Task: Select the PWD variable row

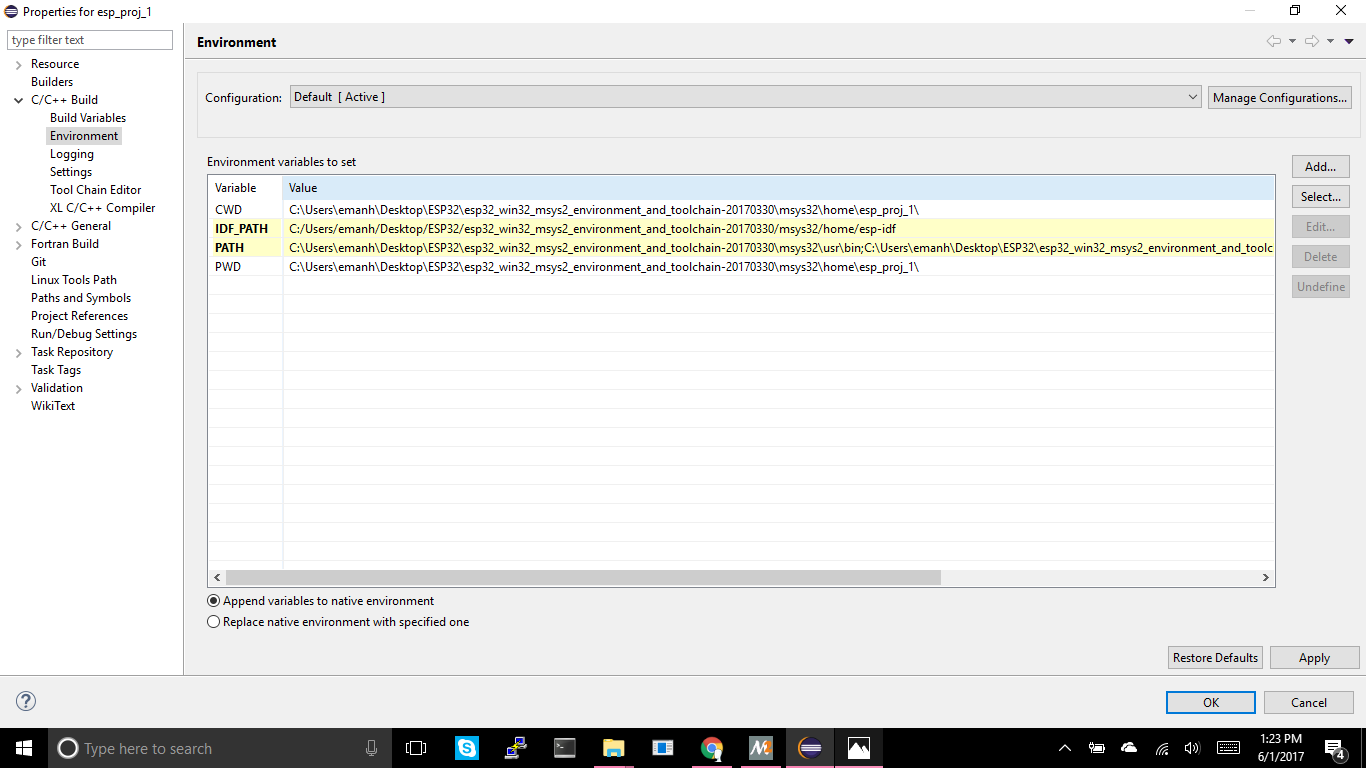Action: [x=741, y=266]
